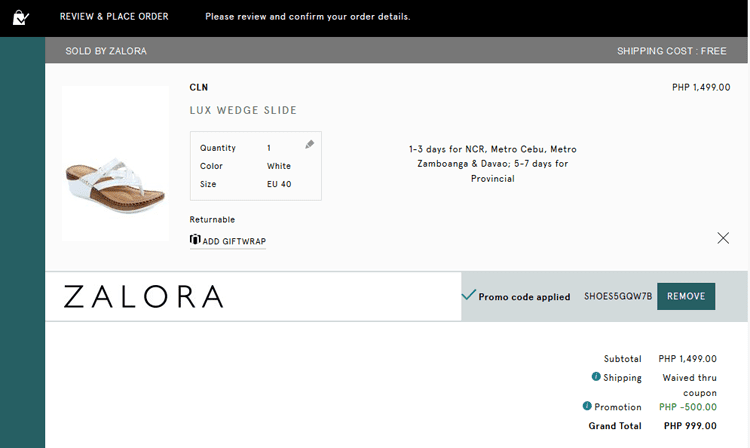
Task: Click the Grand Total PHP 999.00
Action: (x=690, y=426)
